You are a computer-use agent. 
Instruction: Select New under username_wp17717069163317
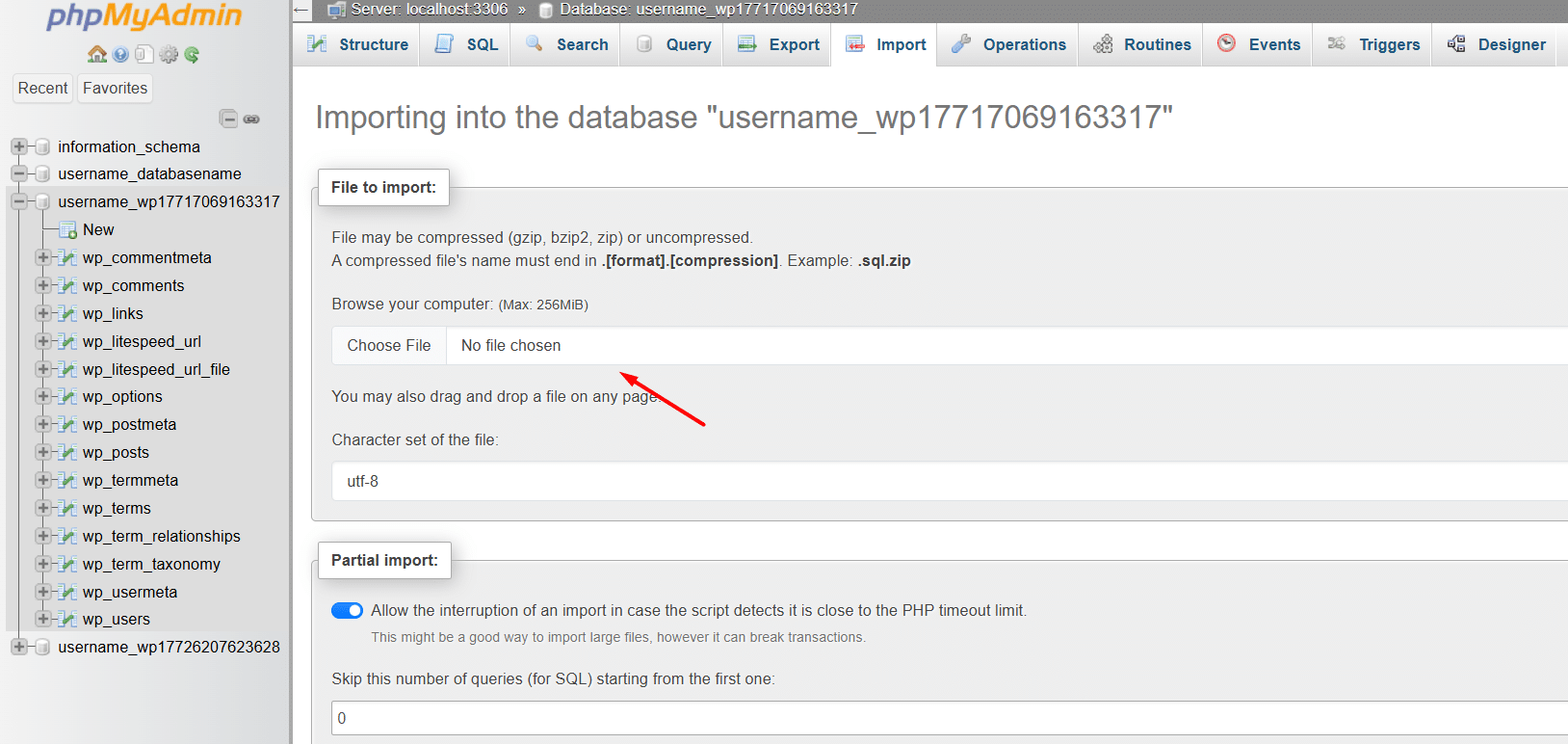point(98,229)
